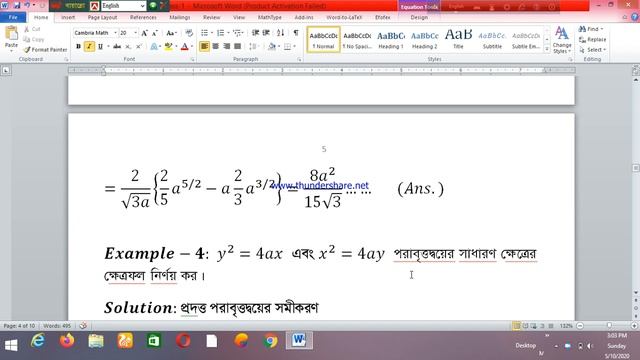This screenshot has height=360, width=640.
Task: Center the text
Action: coord(216,47)
